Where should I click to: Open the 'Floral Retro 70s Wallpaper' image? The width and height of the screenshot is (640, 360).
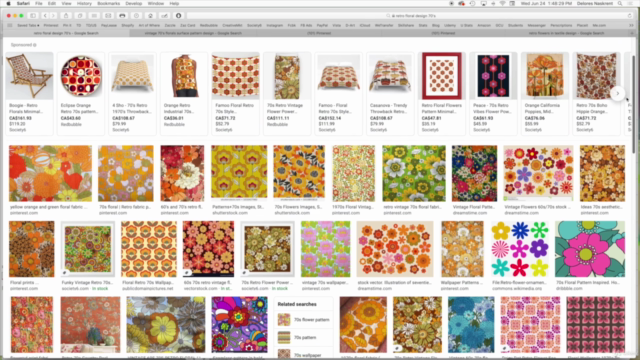tap(149, 249)
